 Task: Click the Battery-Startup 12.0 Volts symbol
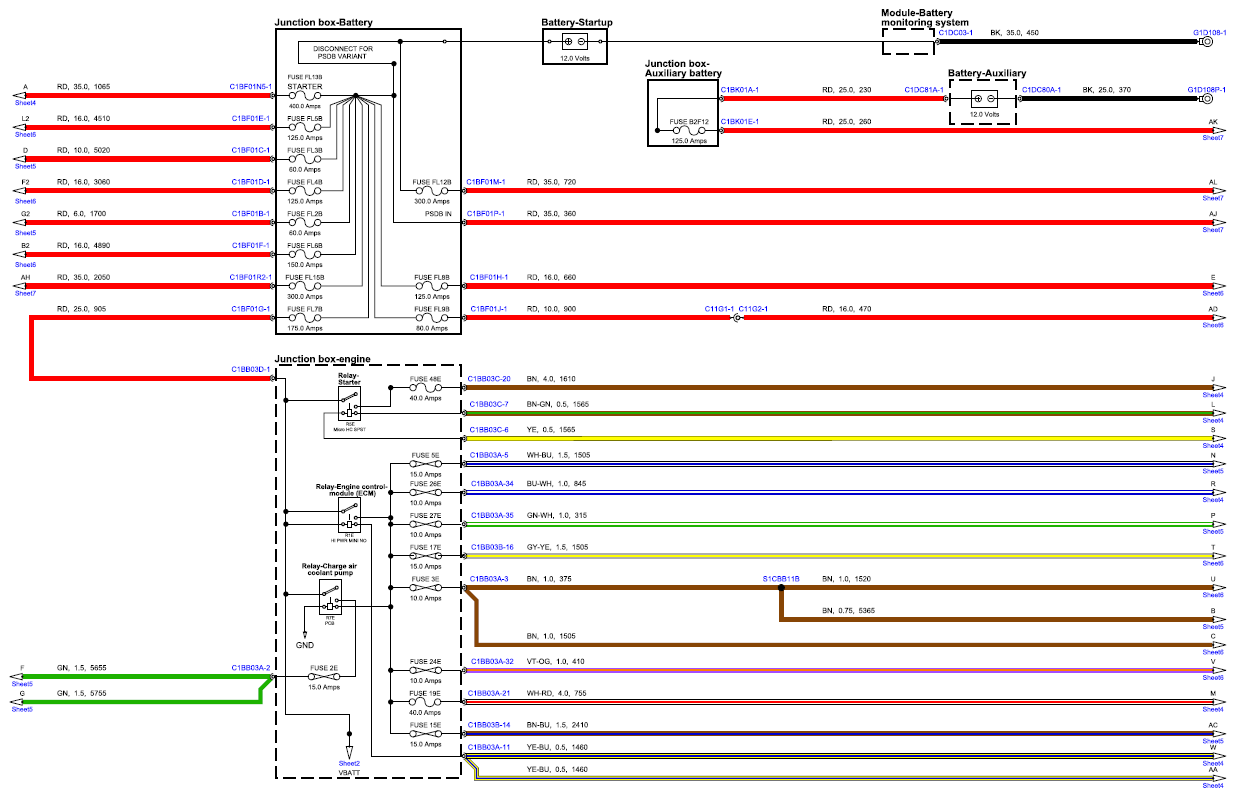[575, 42]
